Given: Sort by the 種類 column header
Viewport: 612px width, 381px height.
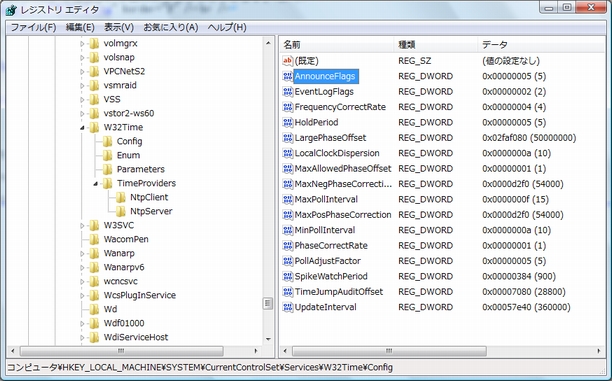Looking at the screenshot, I should (x=436, y=45).
